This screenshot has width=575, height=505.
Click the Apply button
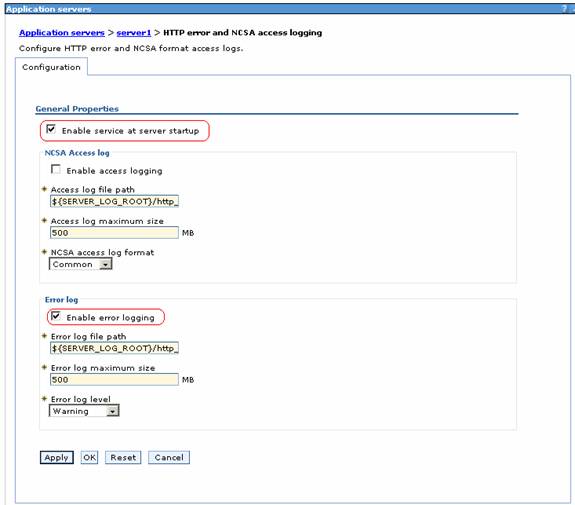pos(56,457)
